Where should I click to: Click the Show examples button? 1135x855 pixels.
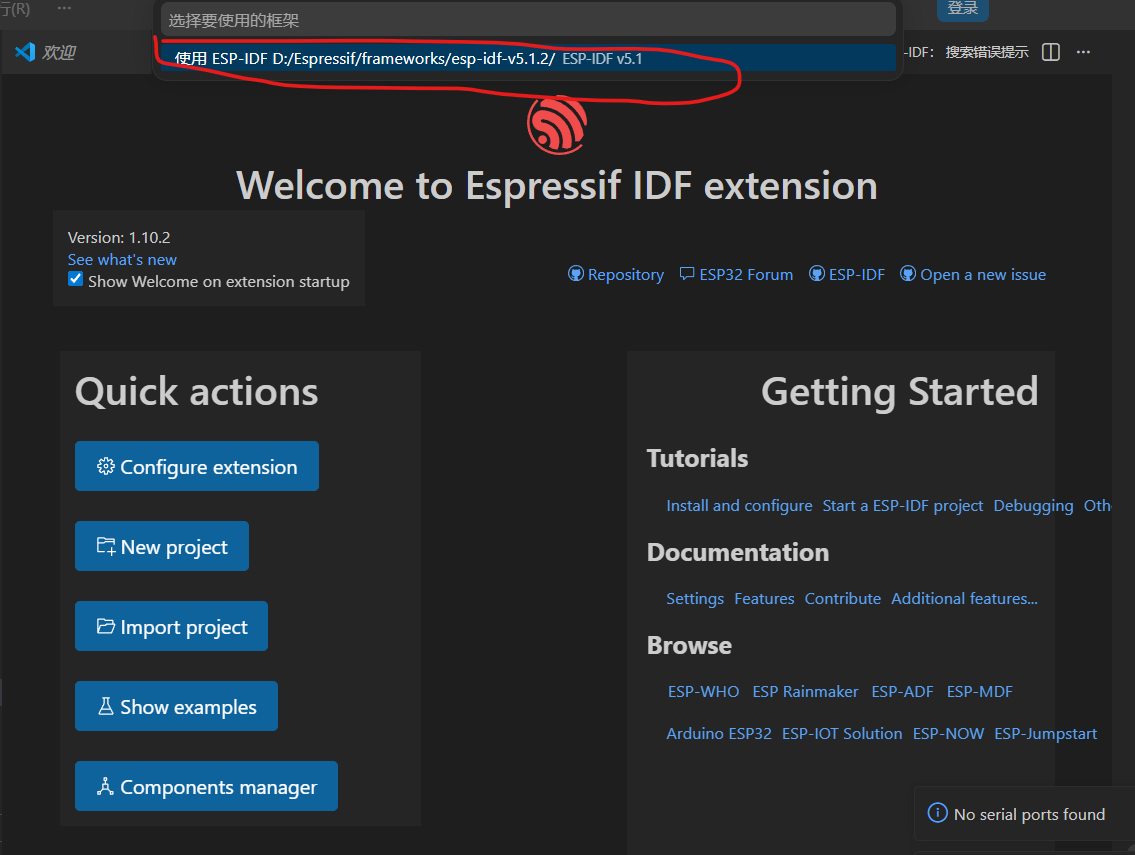177,706
